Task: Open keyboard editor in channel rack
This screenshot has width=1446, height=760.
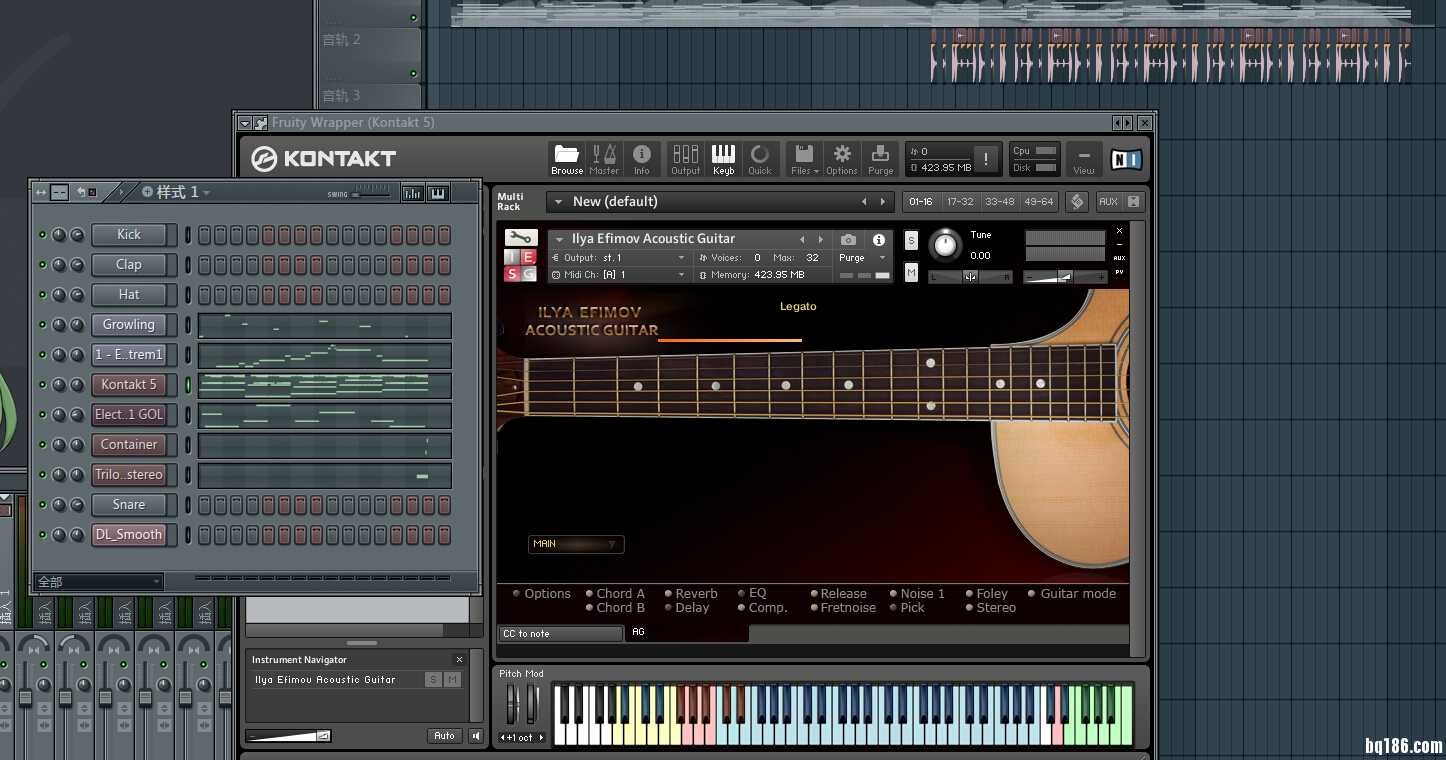Action: pyautogui.click(x=438, y=193)
